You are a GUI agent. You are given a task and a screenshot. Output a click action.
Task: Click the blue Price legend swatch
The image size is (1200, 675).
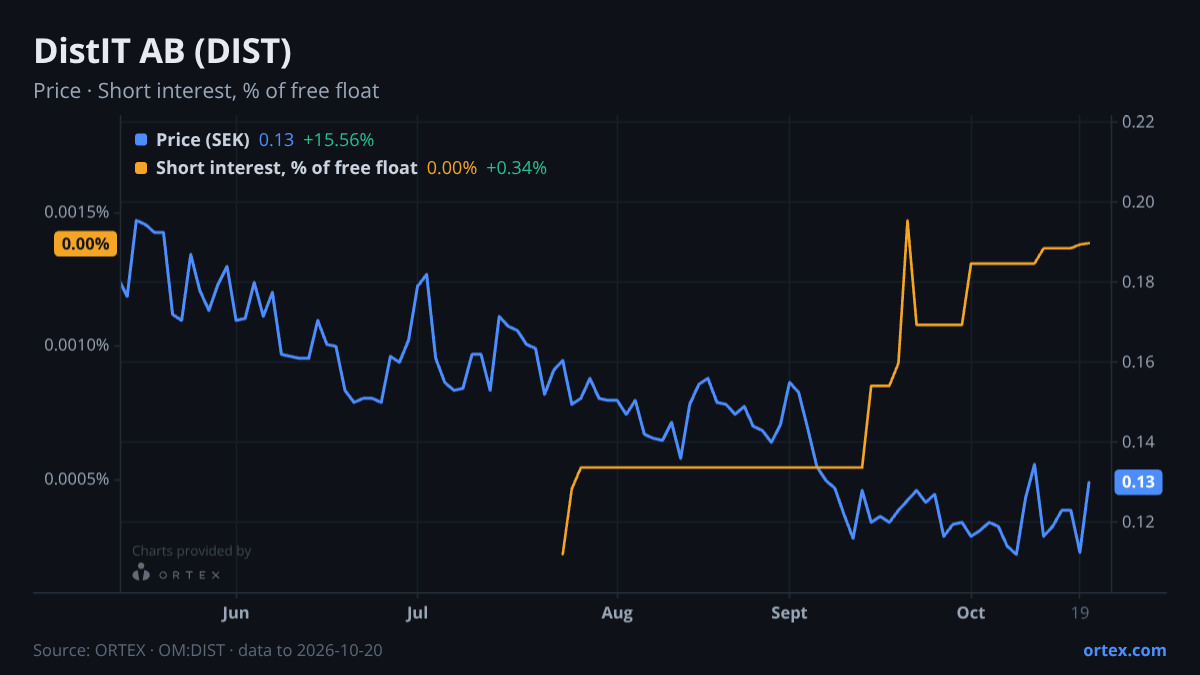coord(141,141)
